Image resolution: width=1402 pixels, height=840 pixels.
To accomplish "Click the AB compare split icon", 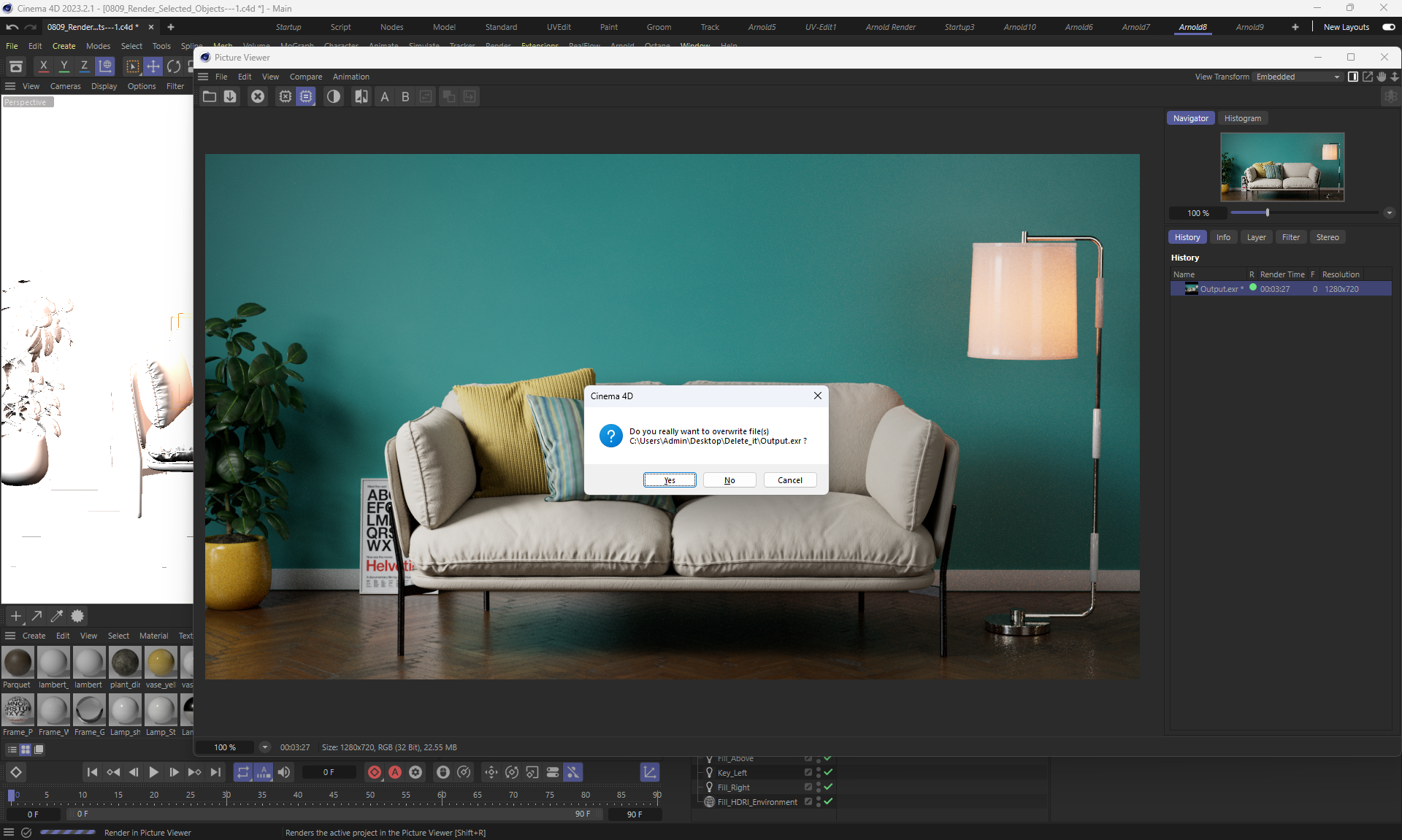I will pos(361,96).
